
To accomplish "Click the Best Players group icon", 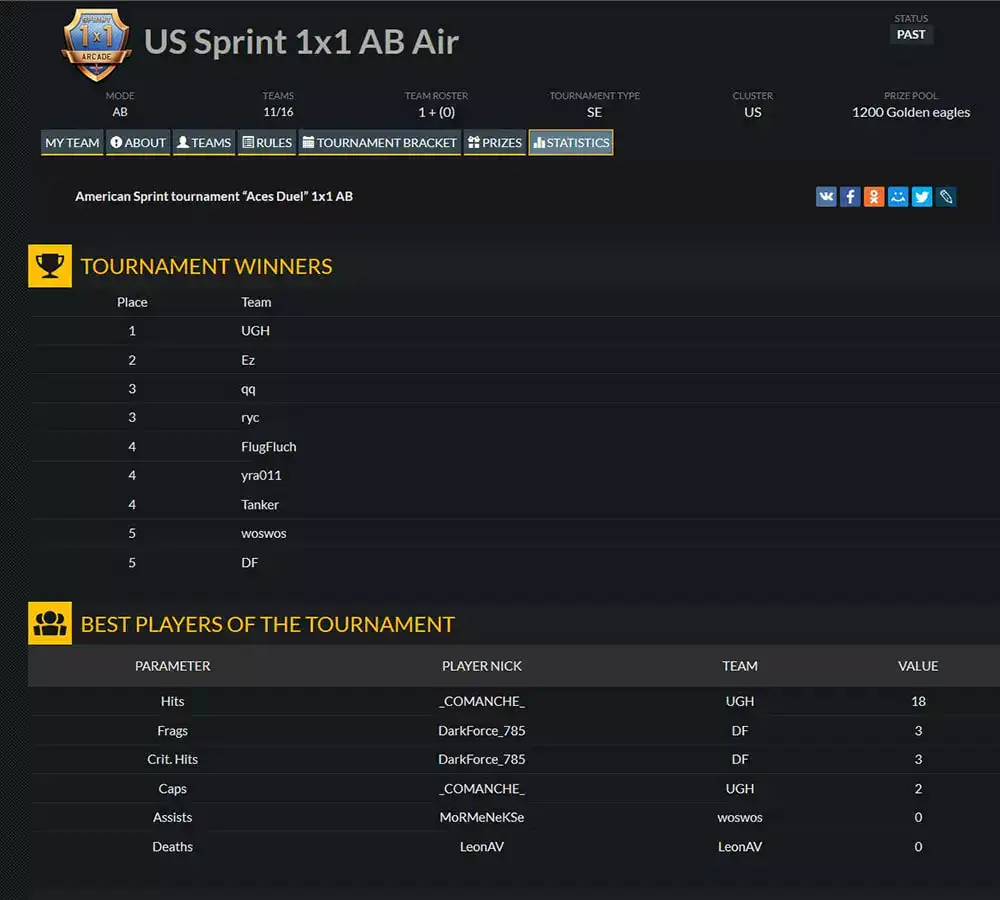I will (x=50, y=624).
